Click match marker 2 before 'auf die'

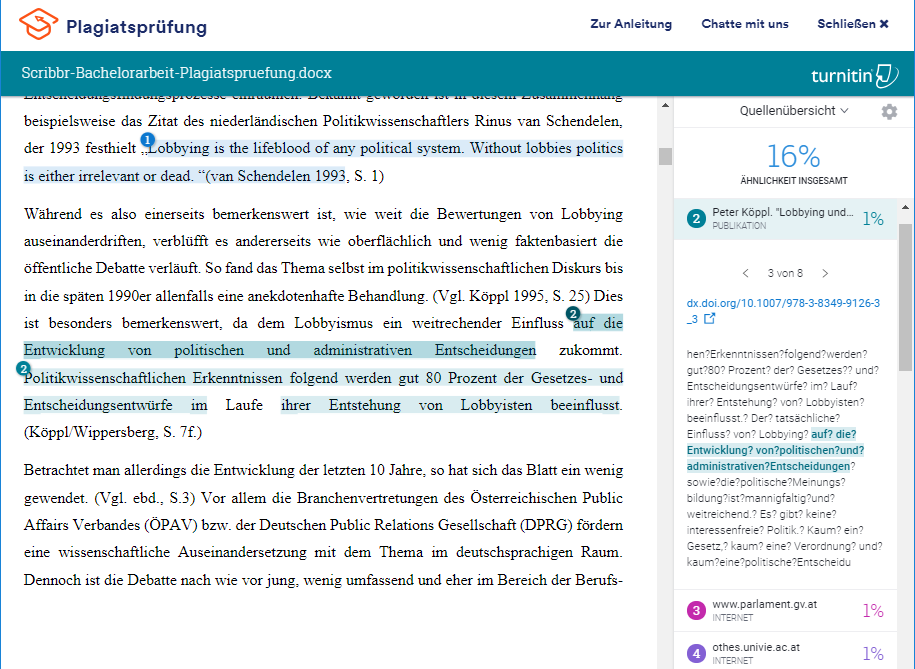573,314
